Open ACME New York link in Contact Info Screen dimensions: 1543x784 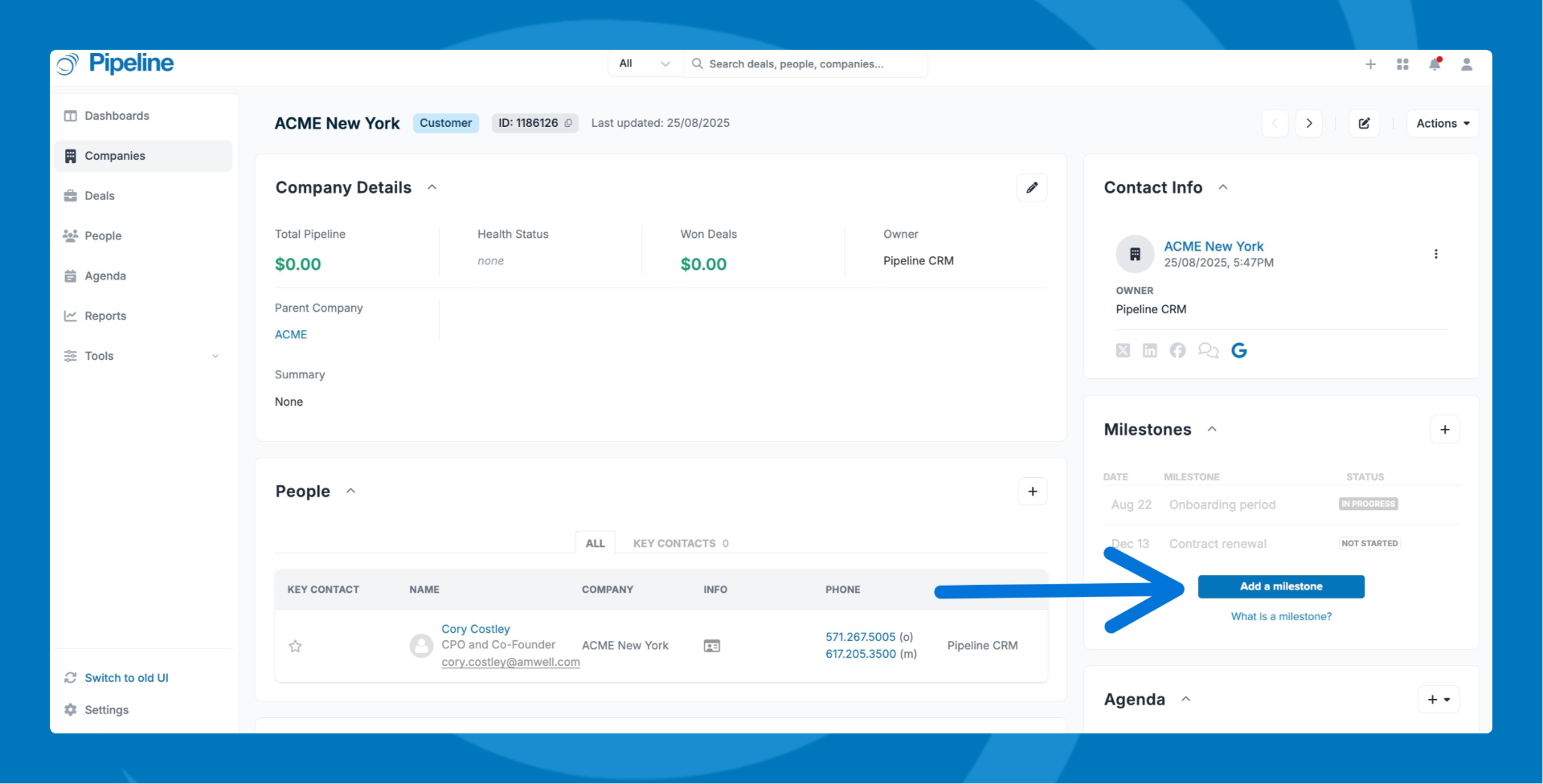[1214, 246]
